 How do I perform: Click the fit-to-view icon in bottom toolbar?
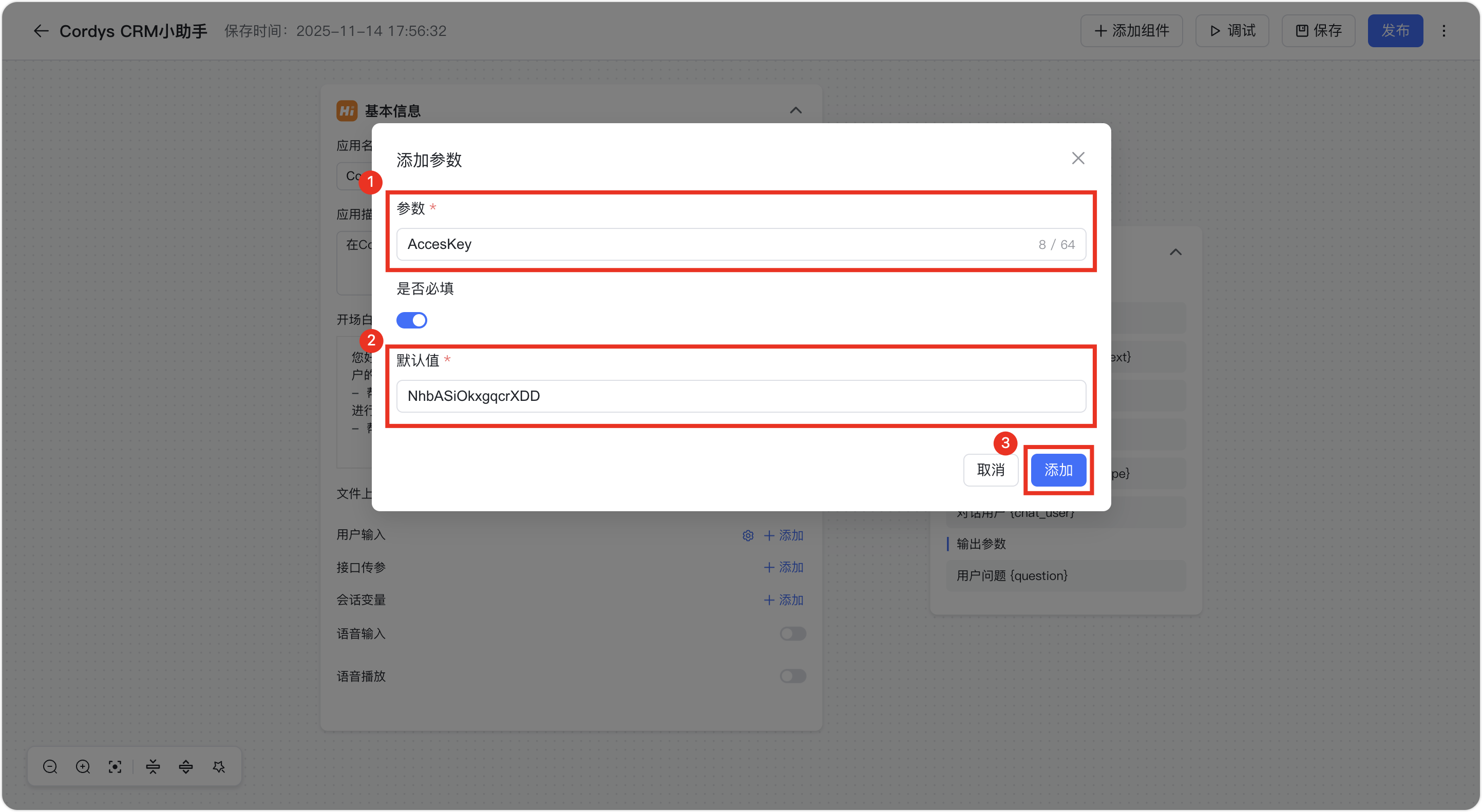tap(115, 766)
